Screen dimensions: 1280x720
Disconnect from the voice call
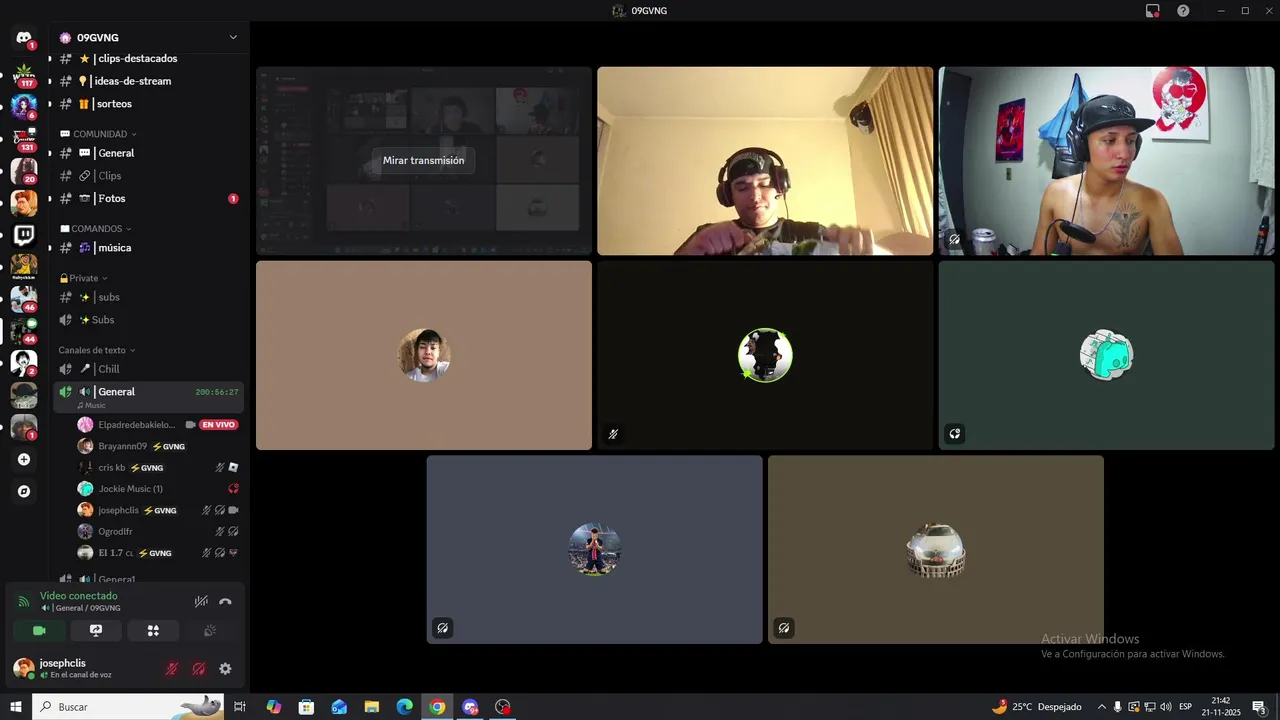(225, 602)
